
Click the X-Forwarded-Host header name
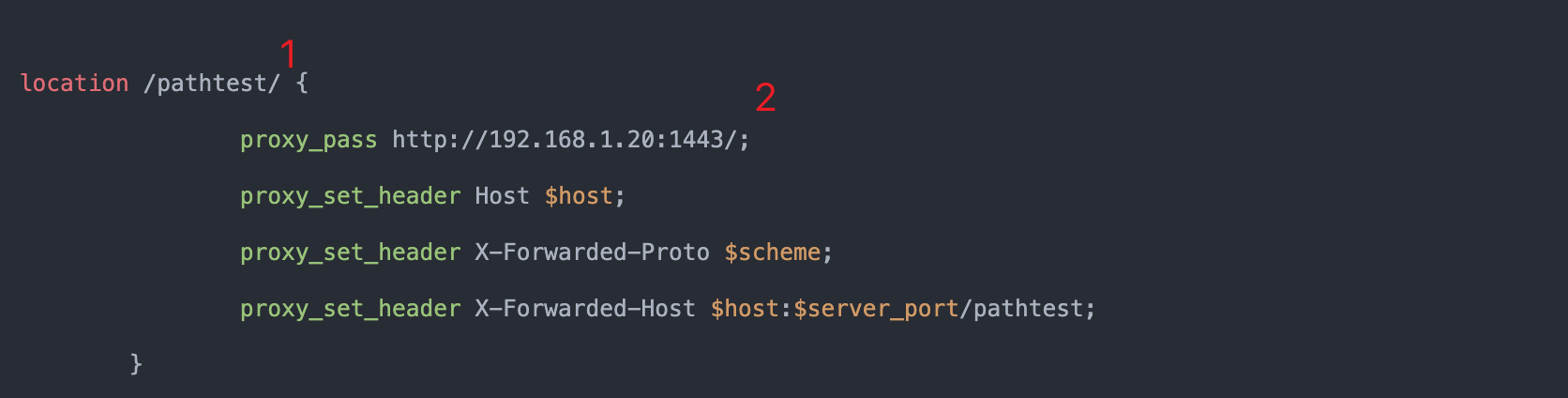tap(585, 309)
